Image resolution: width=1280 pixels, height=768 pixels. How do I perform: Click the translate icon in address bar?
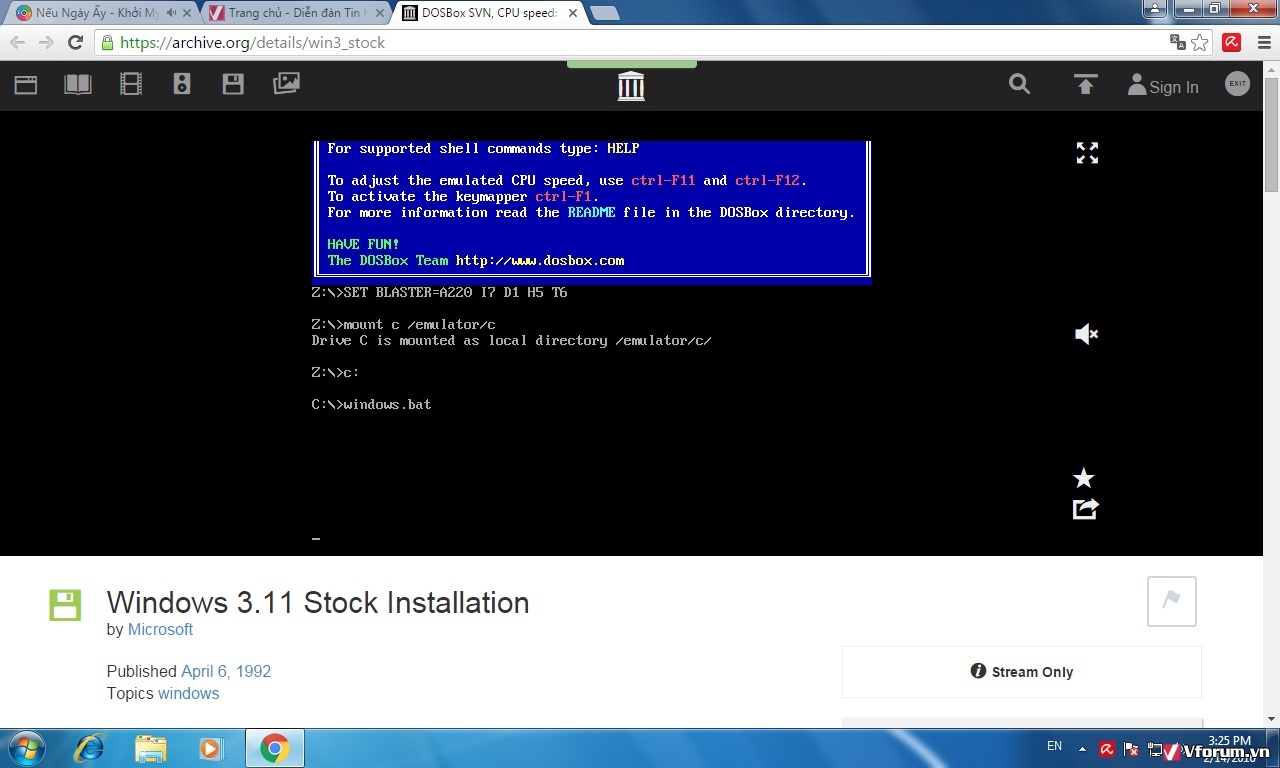(1178, 42)
